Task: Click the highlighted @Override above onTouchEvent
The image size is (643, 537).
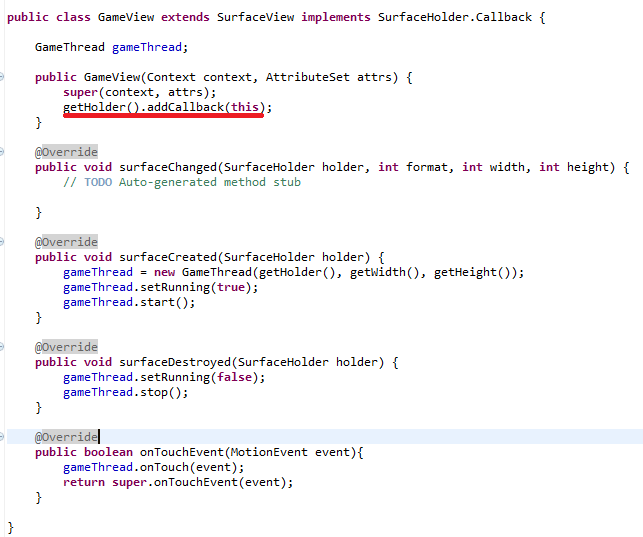Action: [66, 437]
